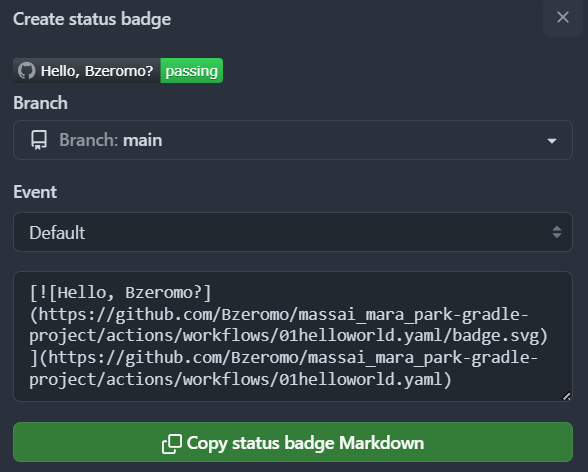Click the bold 'main' branch name
Image resolution: width=588 pixels, height=472 pixels.
click(143, 141)
